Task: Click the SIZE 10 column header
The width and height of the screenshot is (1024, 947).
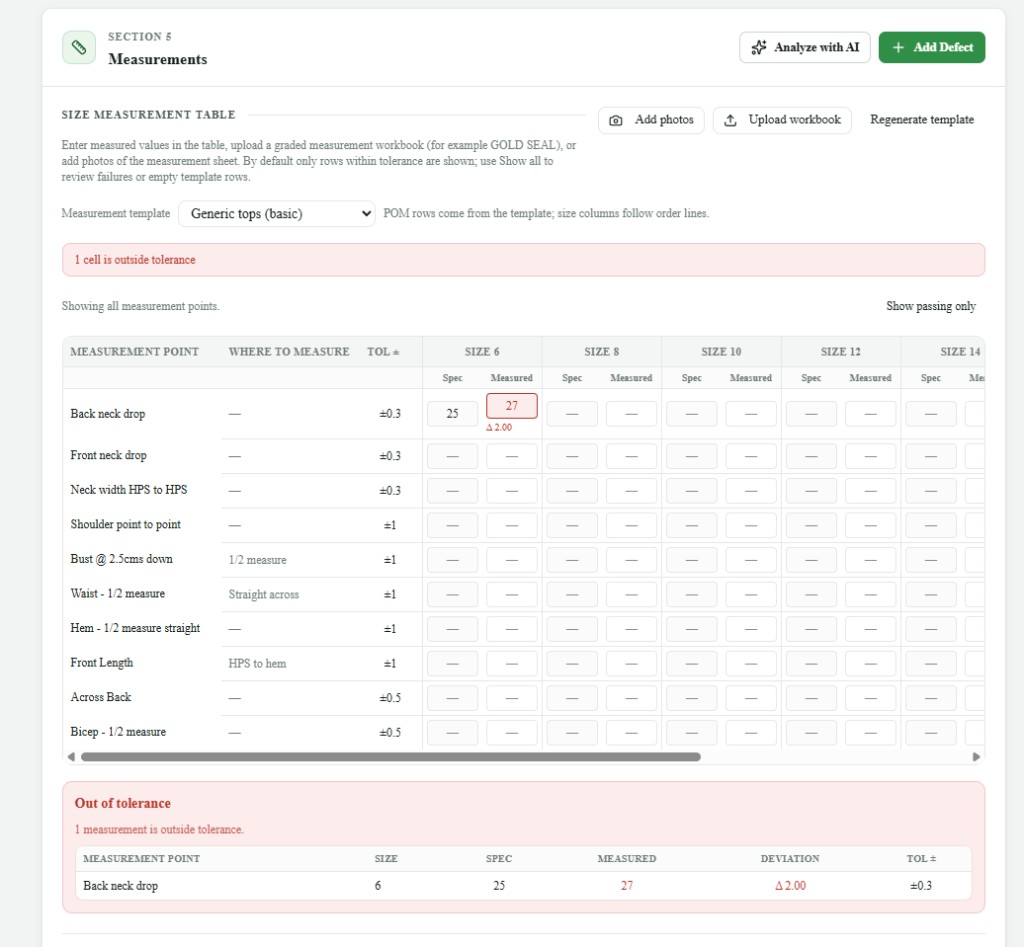Action: pyautogui.click(x=721, y=351)
